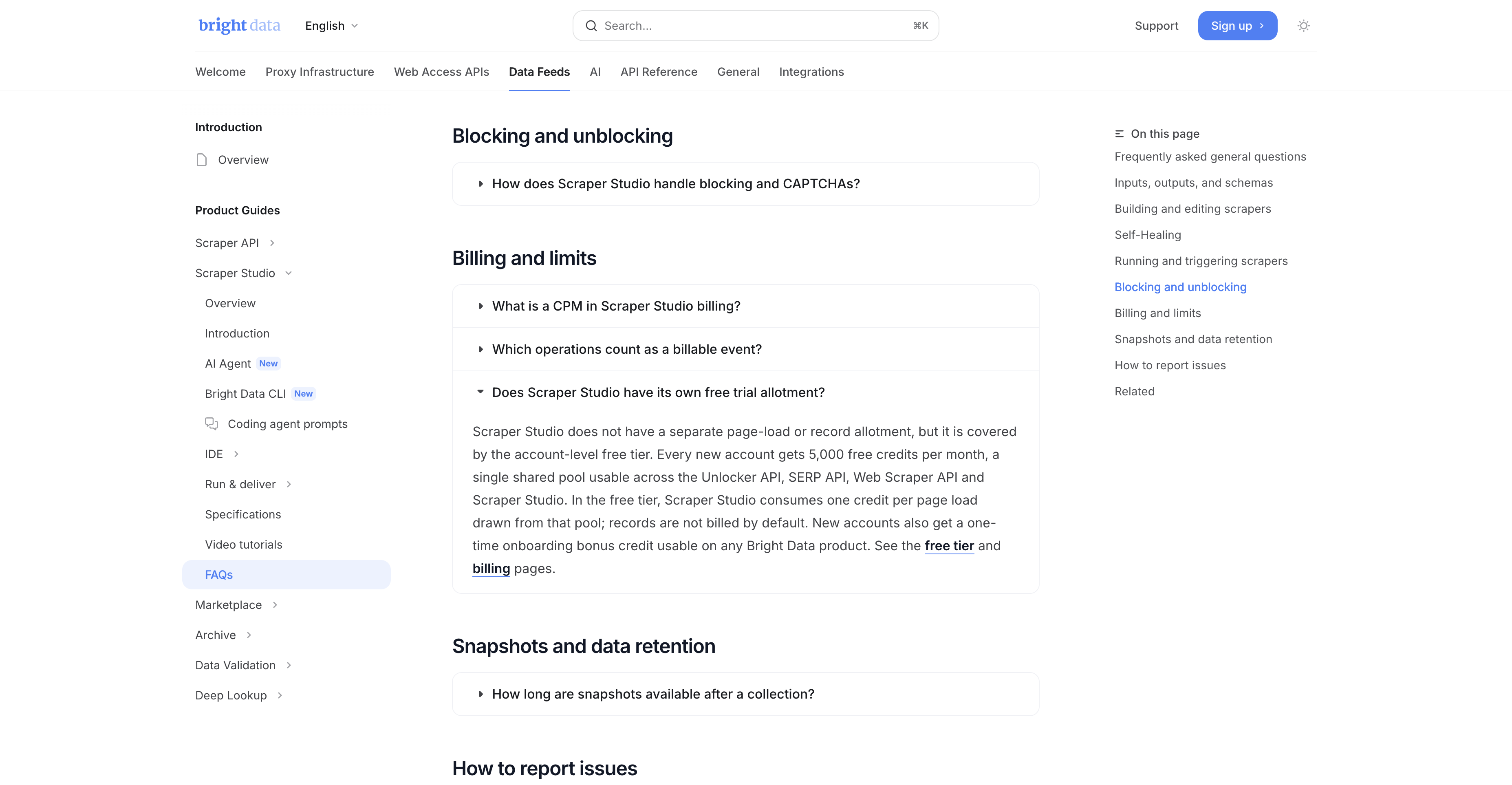
Task: Click the chat icon beside Coding agent prompts
Action: [x=211, y=424]
